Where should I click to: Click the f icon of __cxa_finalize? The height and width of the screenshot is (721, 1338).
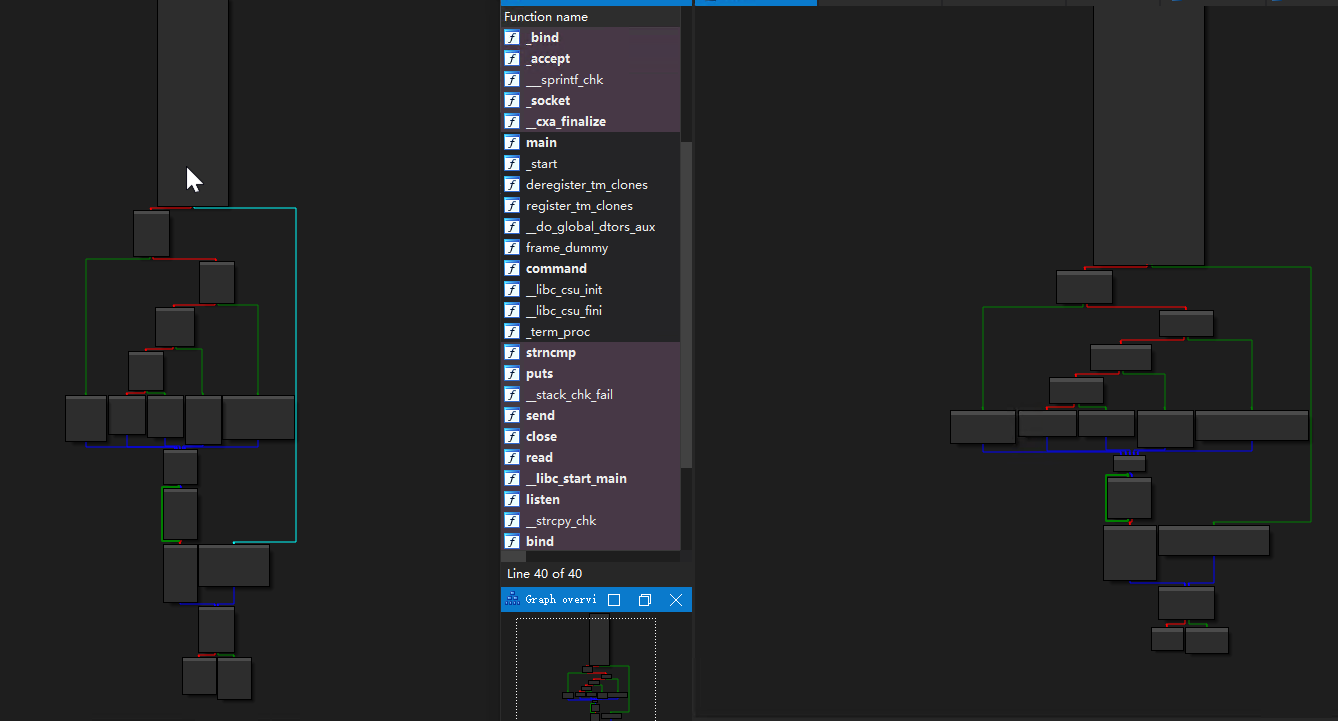click(512, 122)
